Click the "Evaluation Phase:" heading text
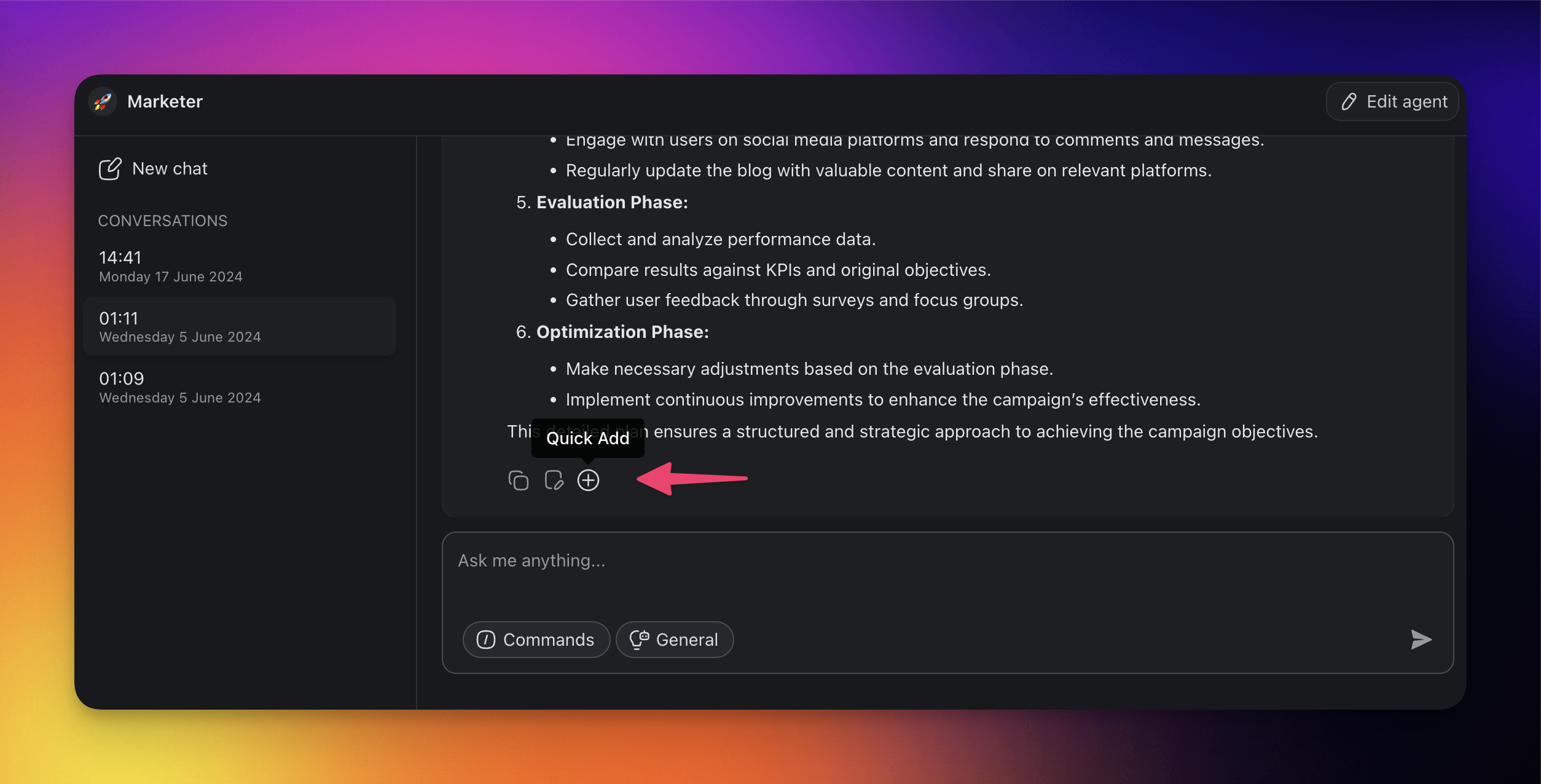Screen dimensions: 1541x784 click(611, 202)
